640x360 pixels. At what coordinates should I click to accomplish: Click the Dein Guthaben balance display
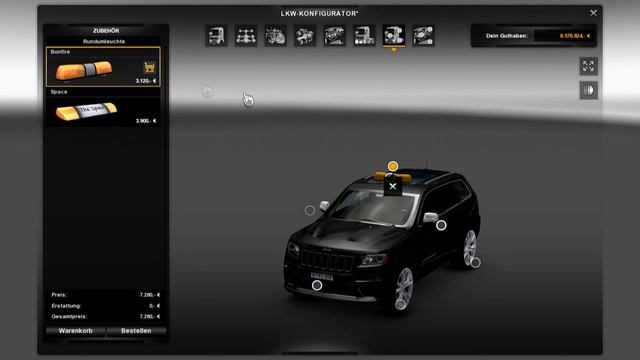click(534, 36)
